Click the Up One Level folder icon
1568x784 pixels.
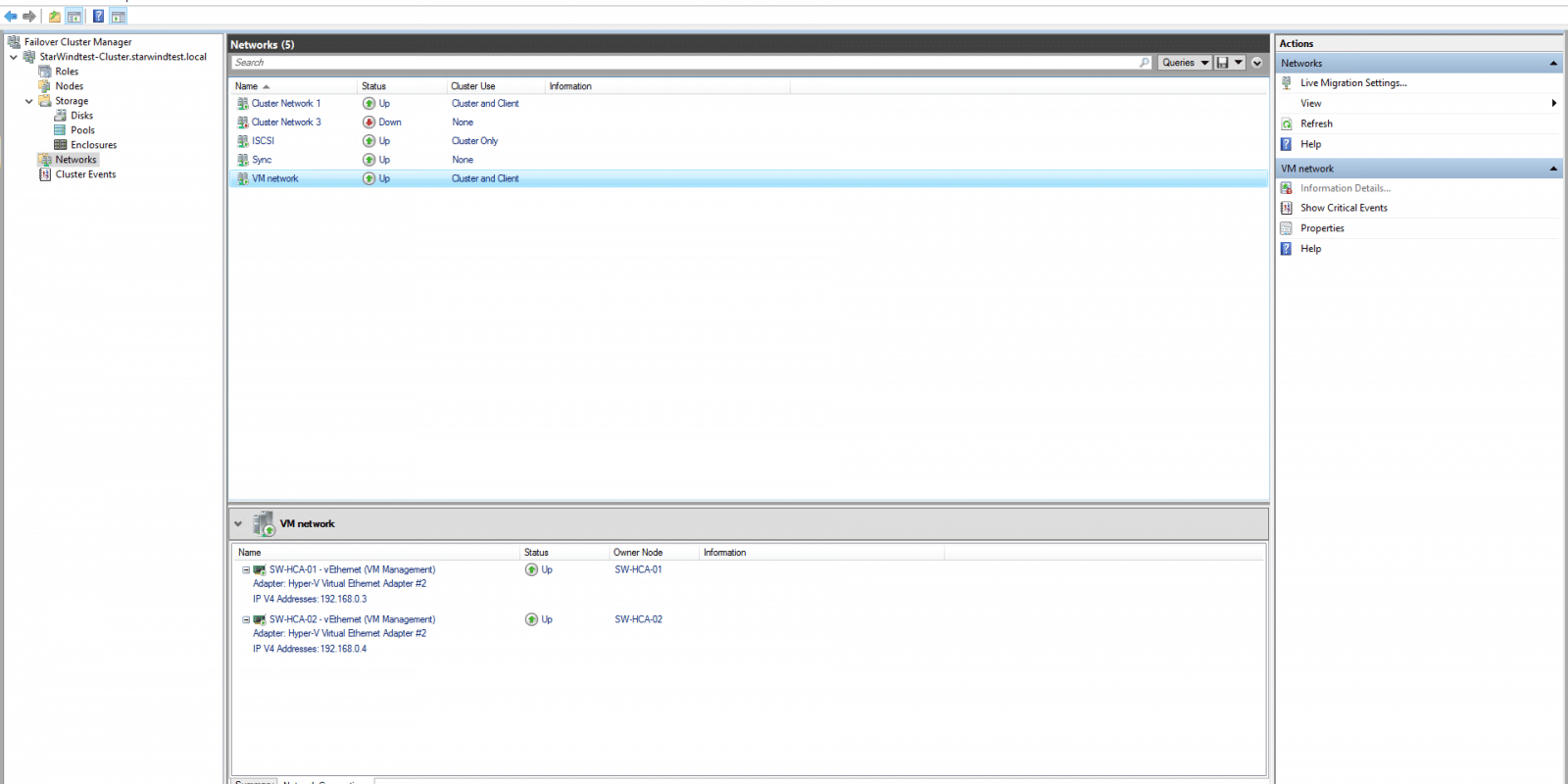[x=55, y=17]
